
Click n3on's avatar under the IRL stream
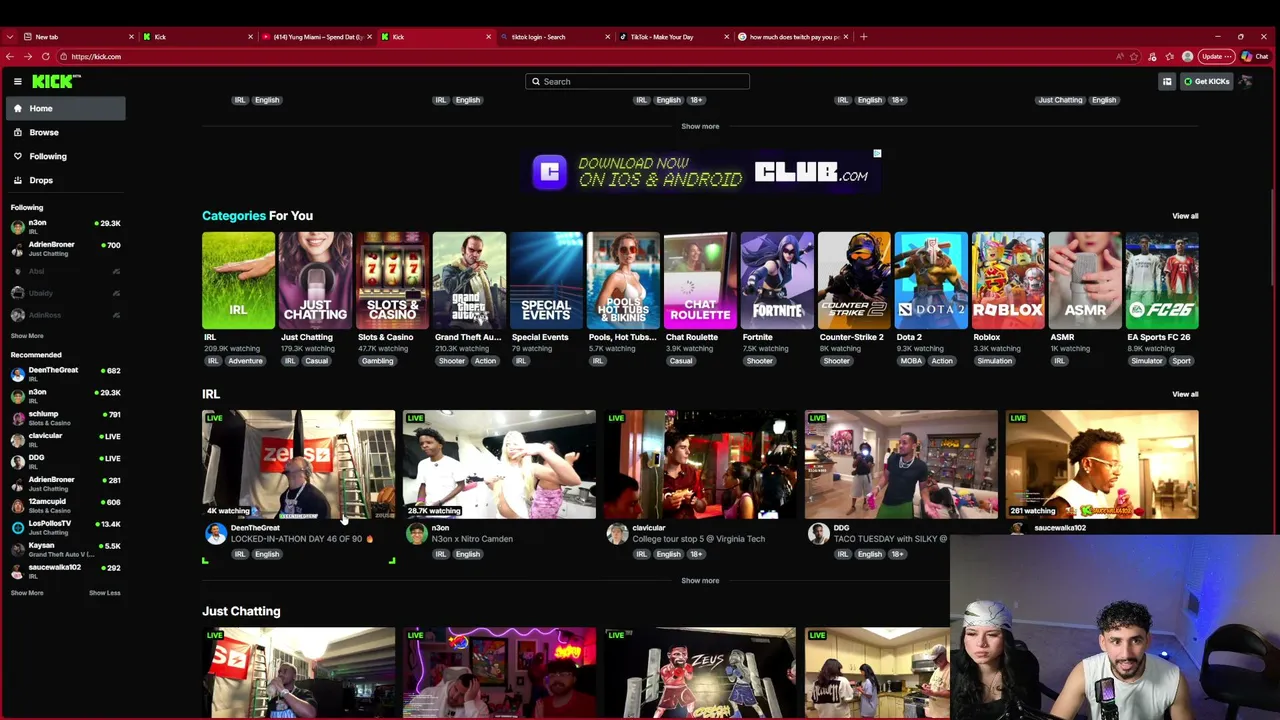pyautogui.click(x=416, y=534)
